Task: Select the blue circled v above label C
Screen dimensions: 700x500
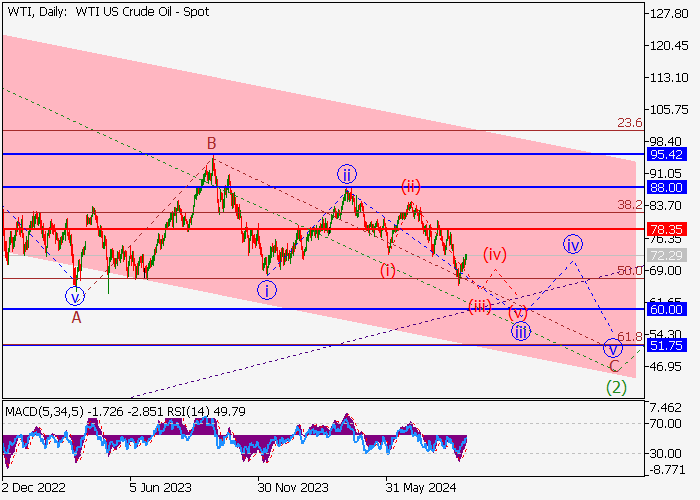Action: pyautogui.click(x=613, y=348)
